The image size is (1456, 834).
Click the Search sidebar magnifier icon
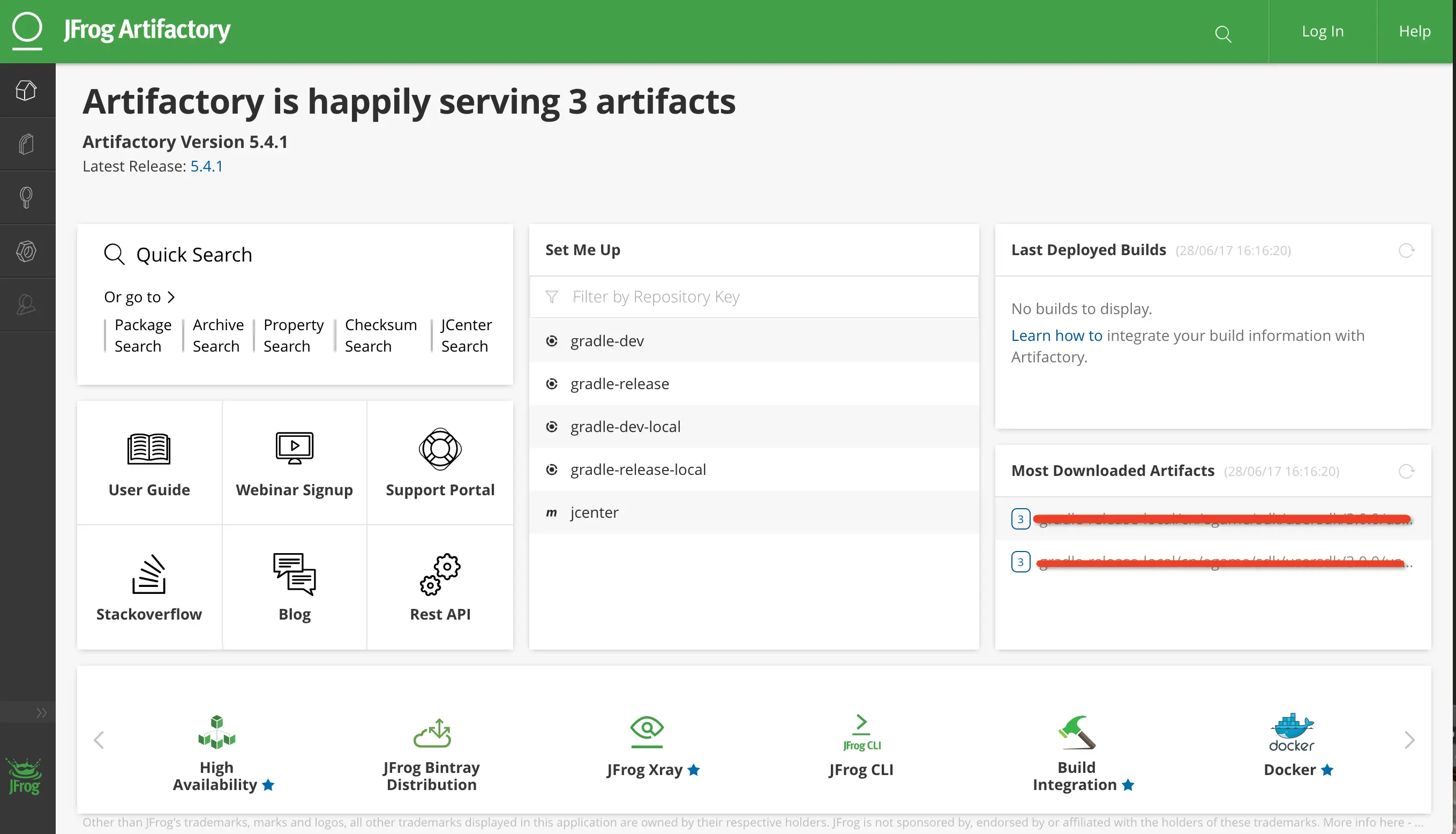pos(26,198)
